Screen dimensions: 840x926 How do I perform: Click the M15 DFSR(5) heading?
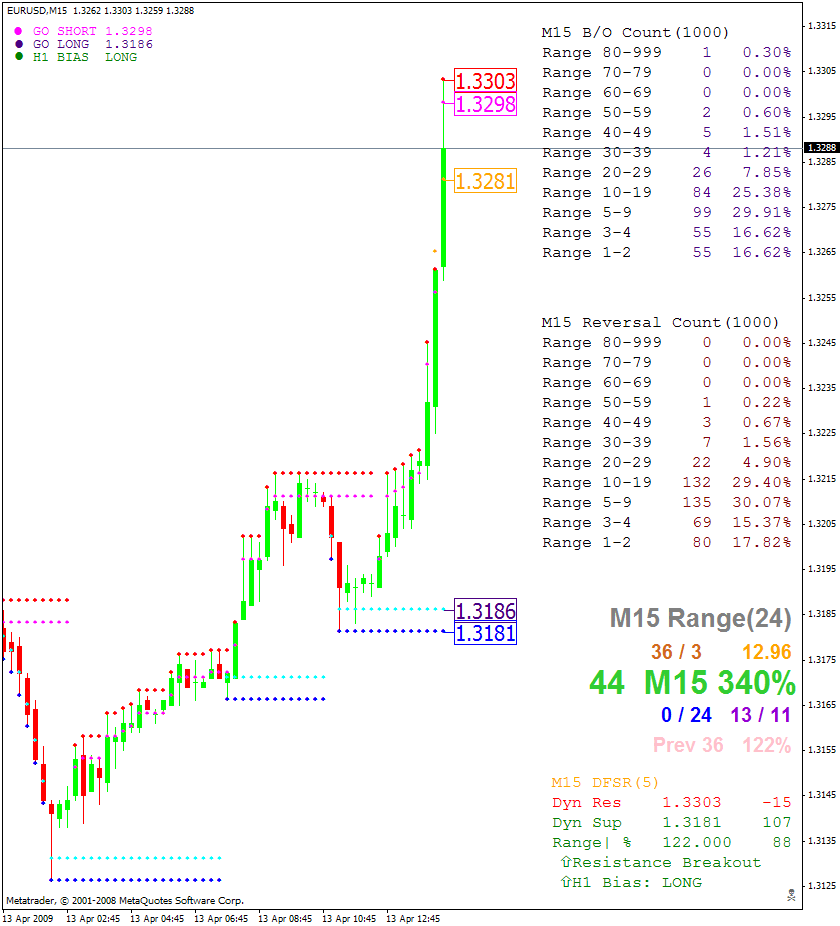(605, 783)
